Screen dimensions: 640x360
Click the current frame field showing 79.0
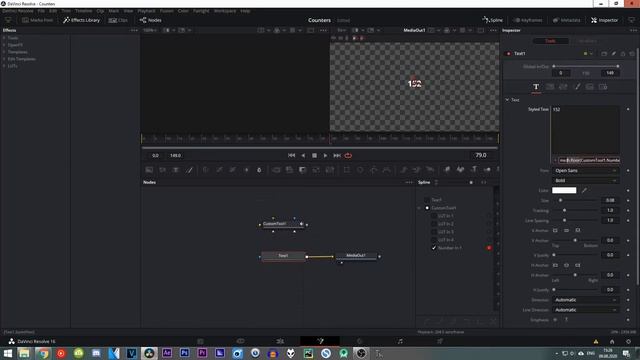[x=481, y=155]
